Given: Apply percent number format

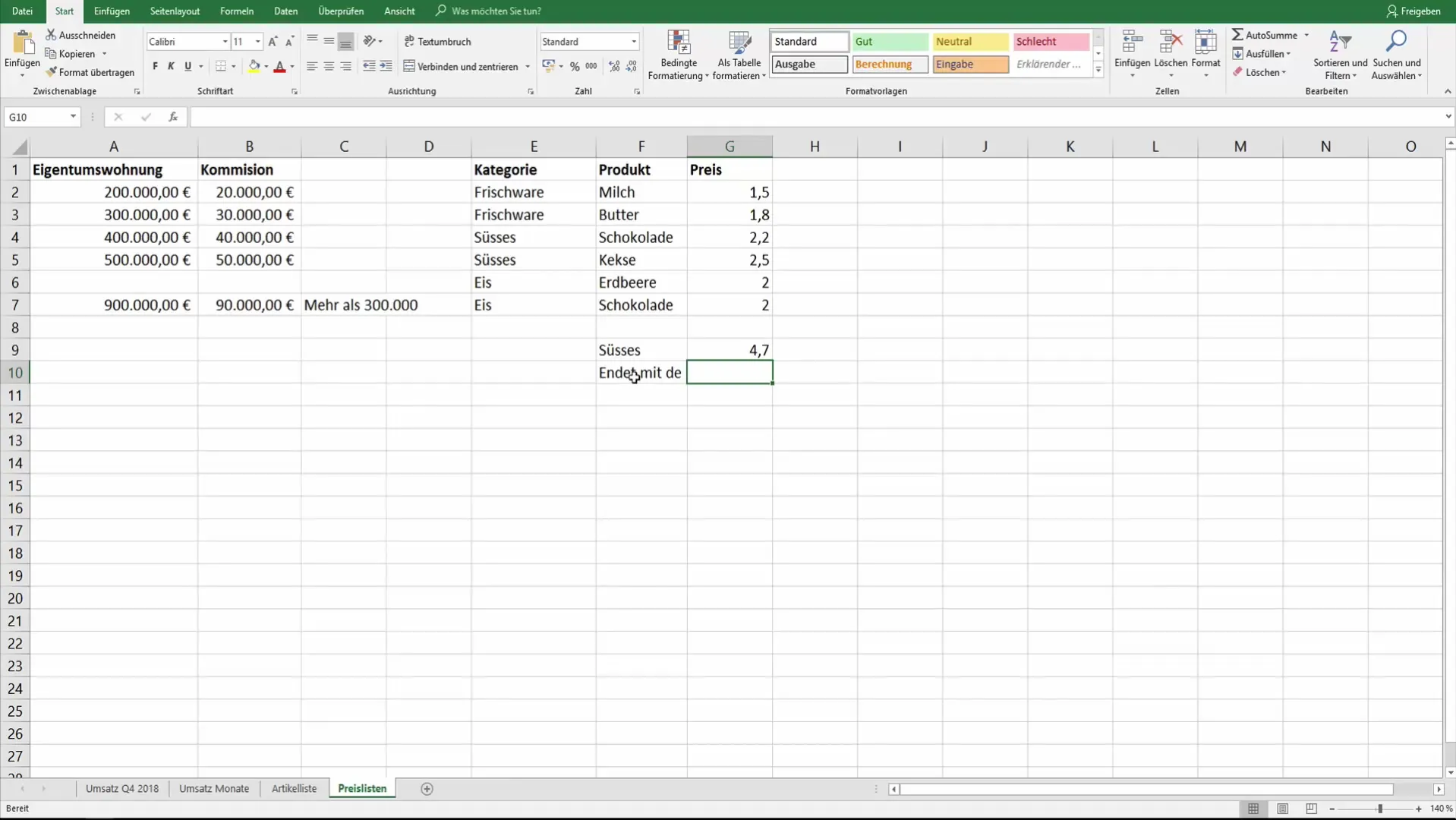Looking at the screenshot, I should pyautogui.click(x=575, y=67).
